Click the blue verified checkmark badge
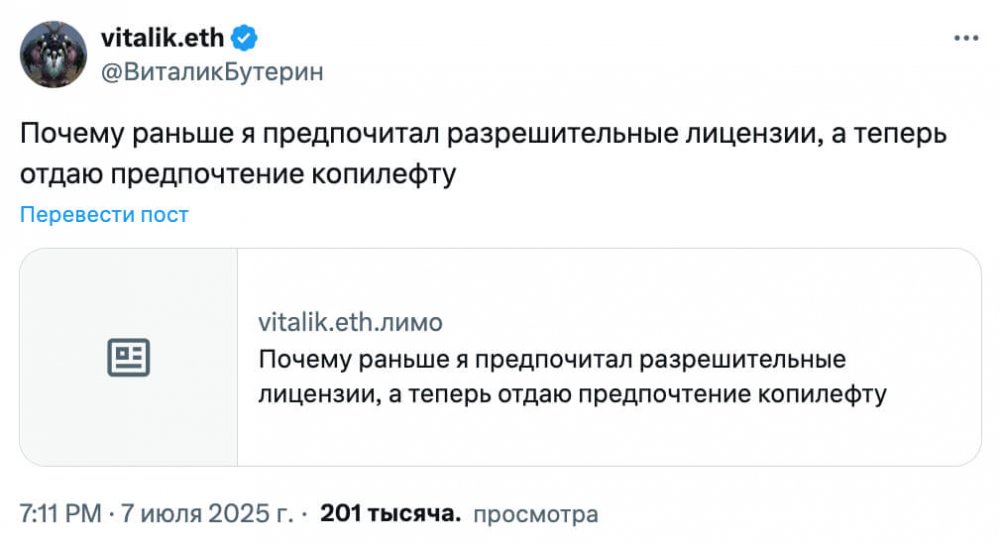This screenshot has height=545, width=1000. 245,38
